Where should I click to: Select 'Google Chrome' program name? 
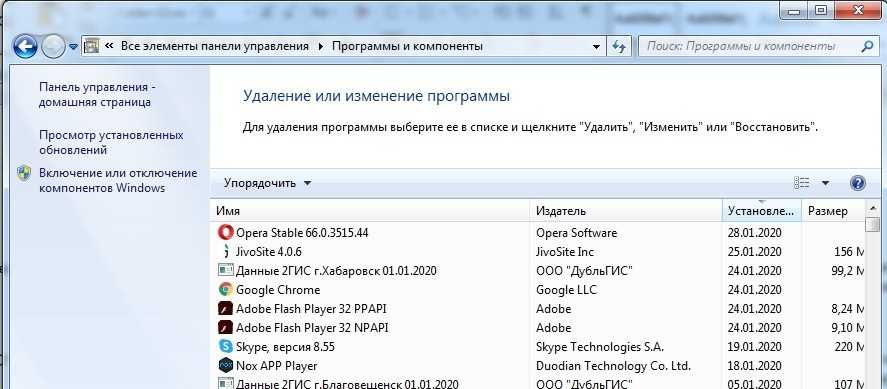tap(278, 289)
